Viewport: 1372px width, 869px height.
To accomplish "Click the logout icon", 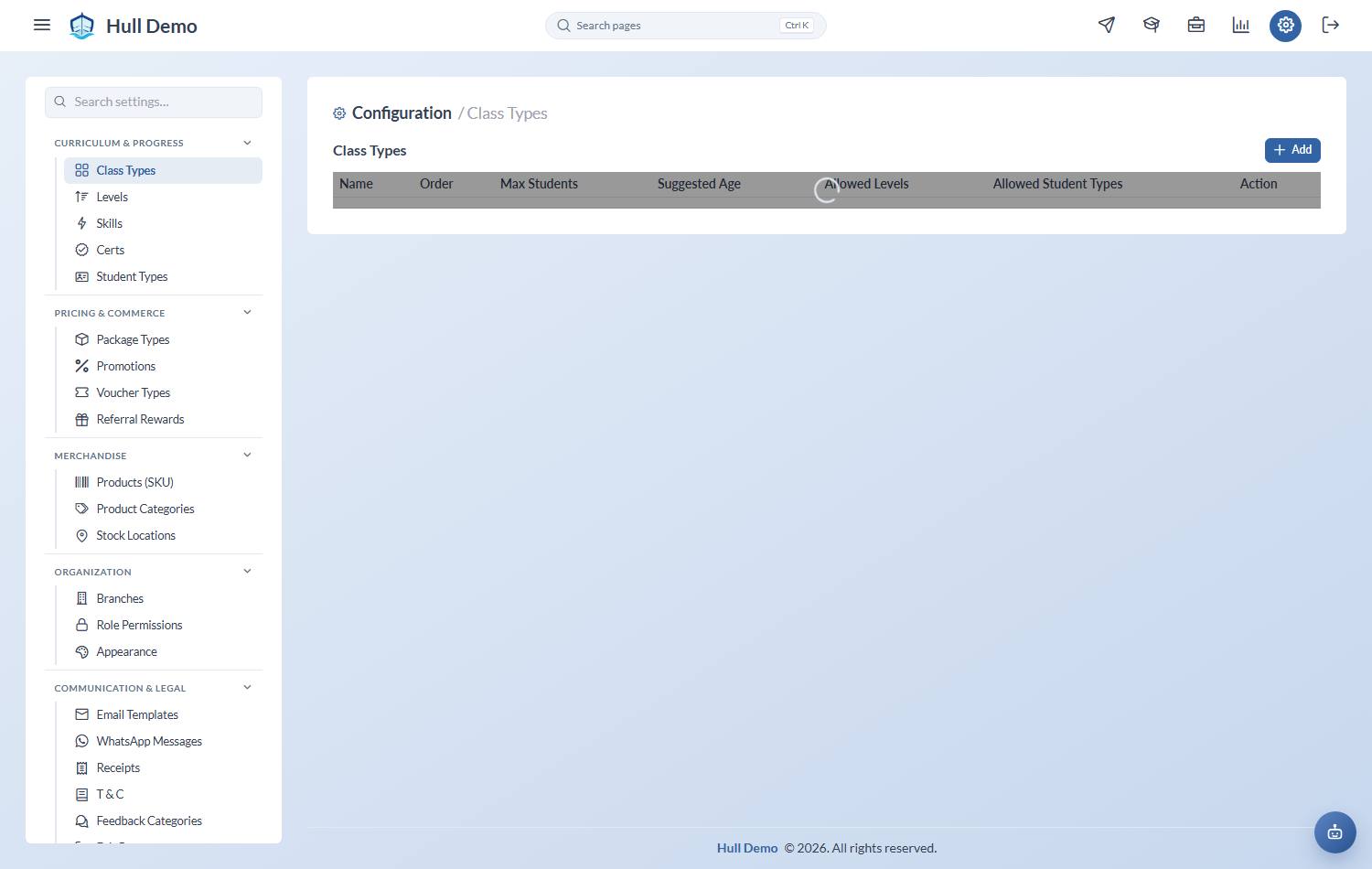I will pyautogui.click(x=1331, y=25).
